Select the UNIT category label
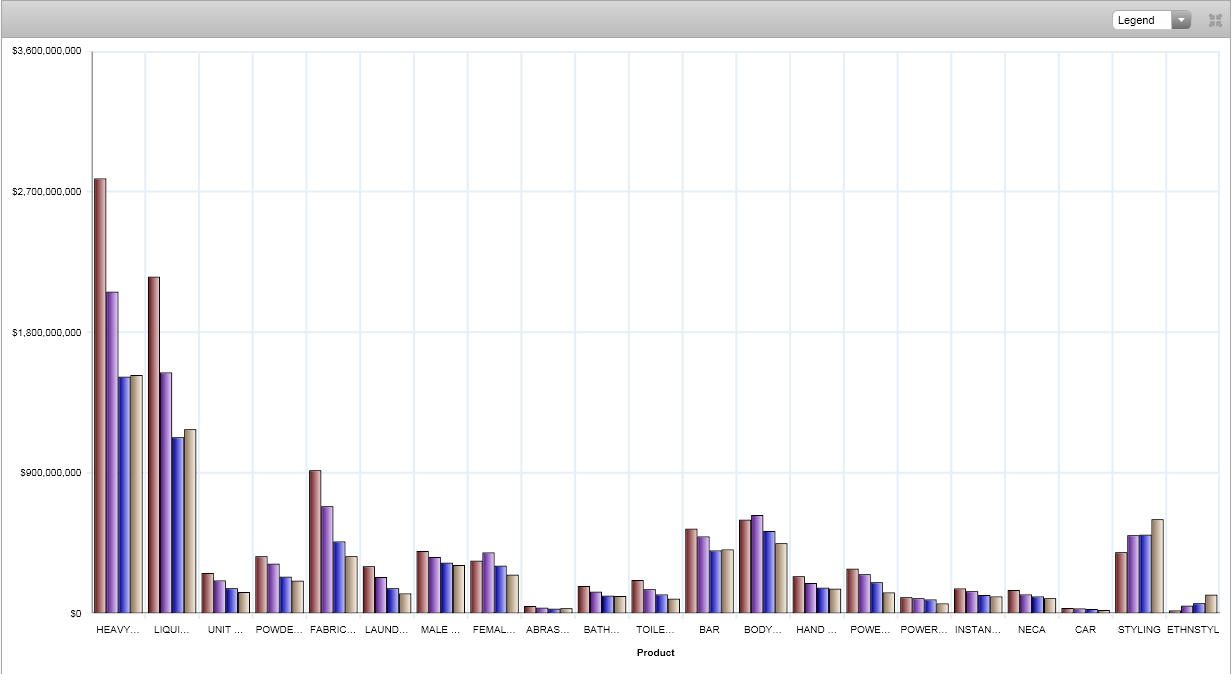The height and width of the screenshot is (684, 1232). pyautogui.click(x=225, y=630)
